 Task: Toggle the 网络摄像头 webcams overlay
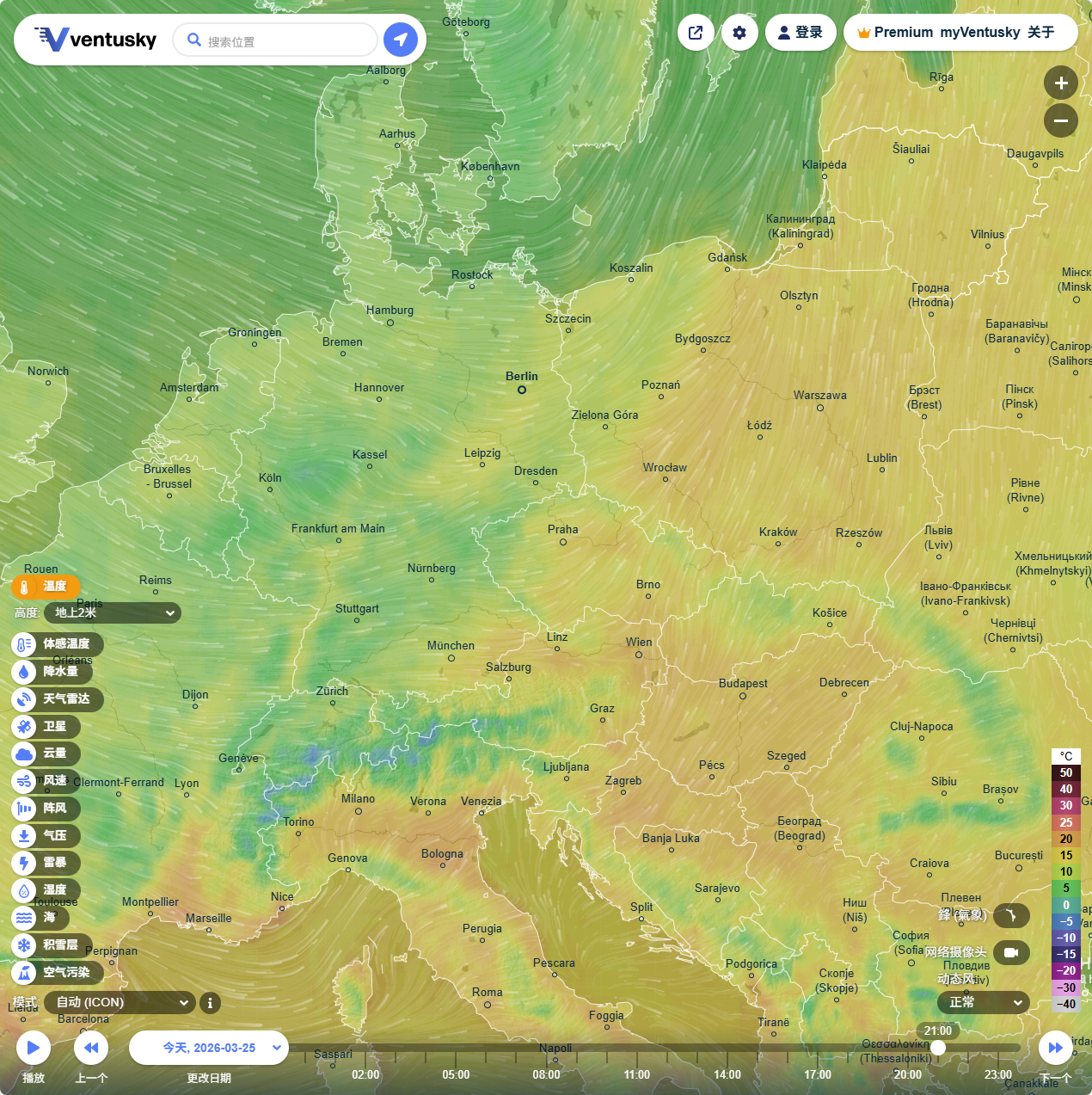(1011, 952)
